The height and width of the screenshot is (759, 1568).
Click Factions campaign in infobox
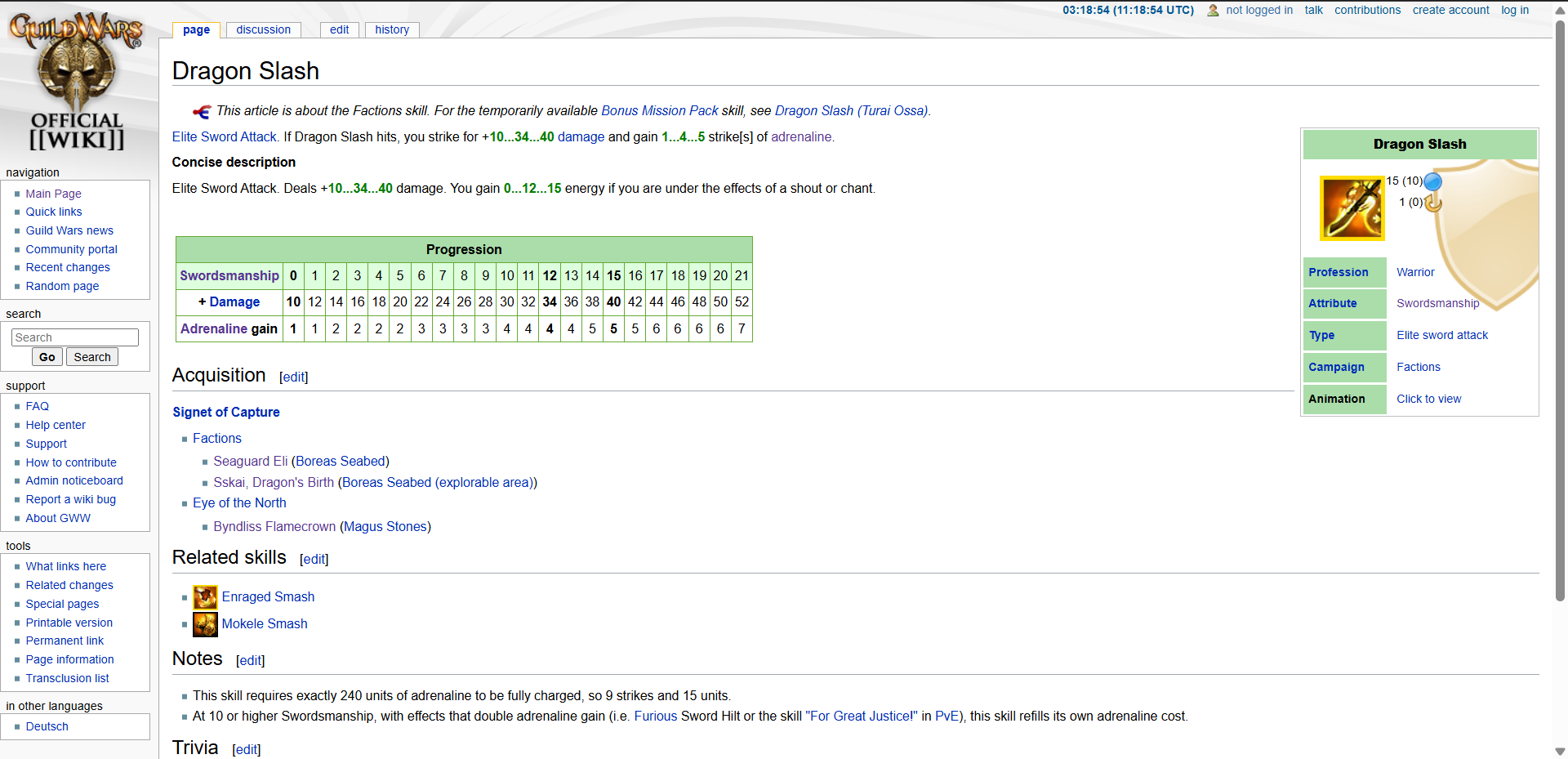(x=1419, y=367)
